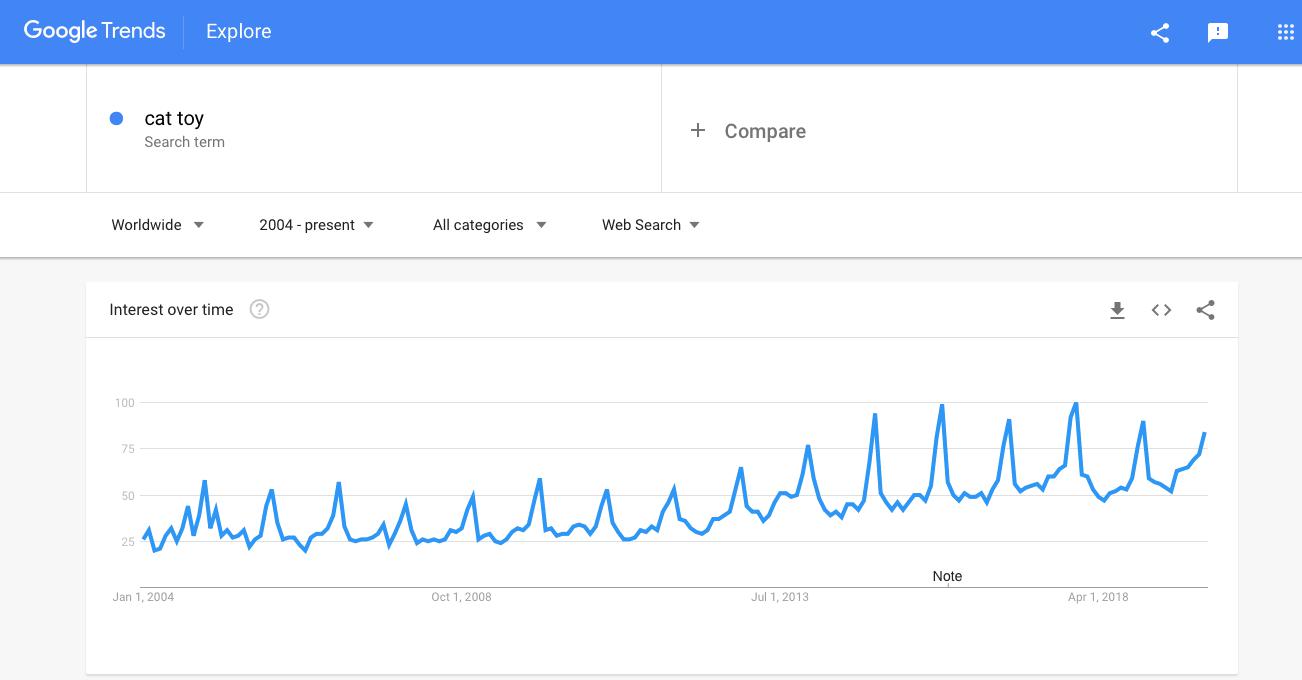Image resolution: width=1302 pixels, height=680 pixels.
Task: Edit the cat toy search term field
Action: [x=374, y=128]
